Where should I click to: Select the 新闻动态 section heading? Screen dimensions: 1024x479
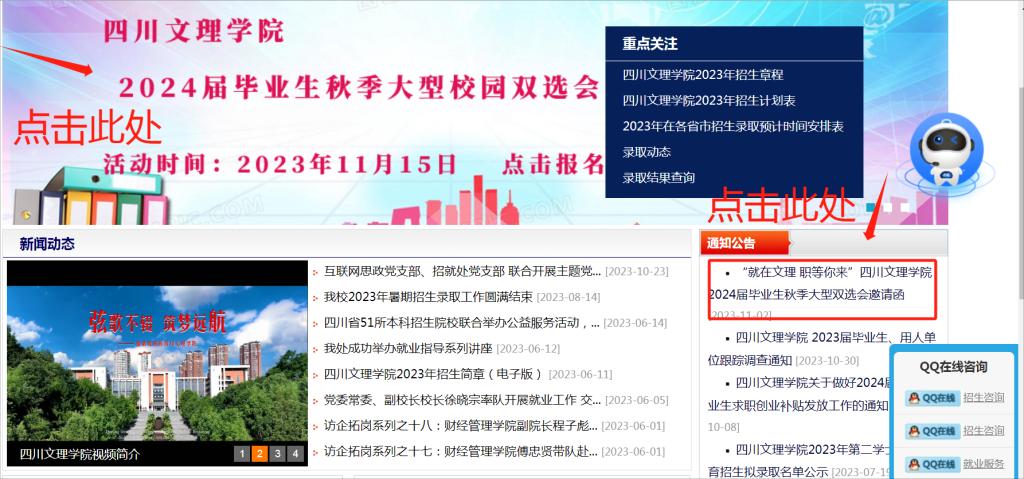tap(47, 244)
